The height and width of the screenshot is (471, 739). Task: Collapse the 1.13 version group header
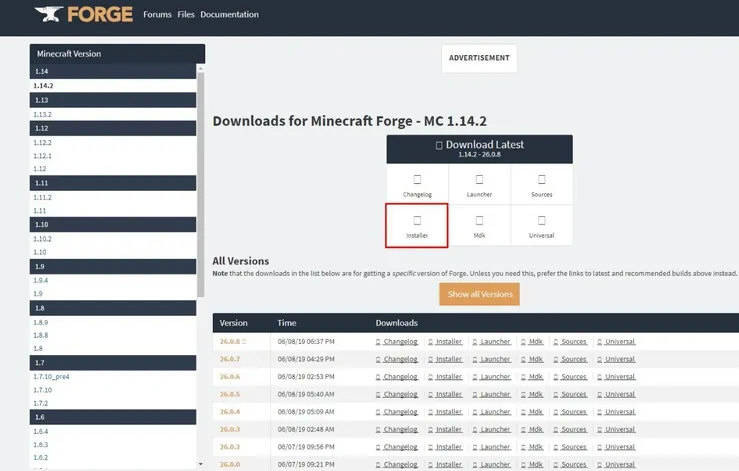pos(113,100)
